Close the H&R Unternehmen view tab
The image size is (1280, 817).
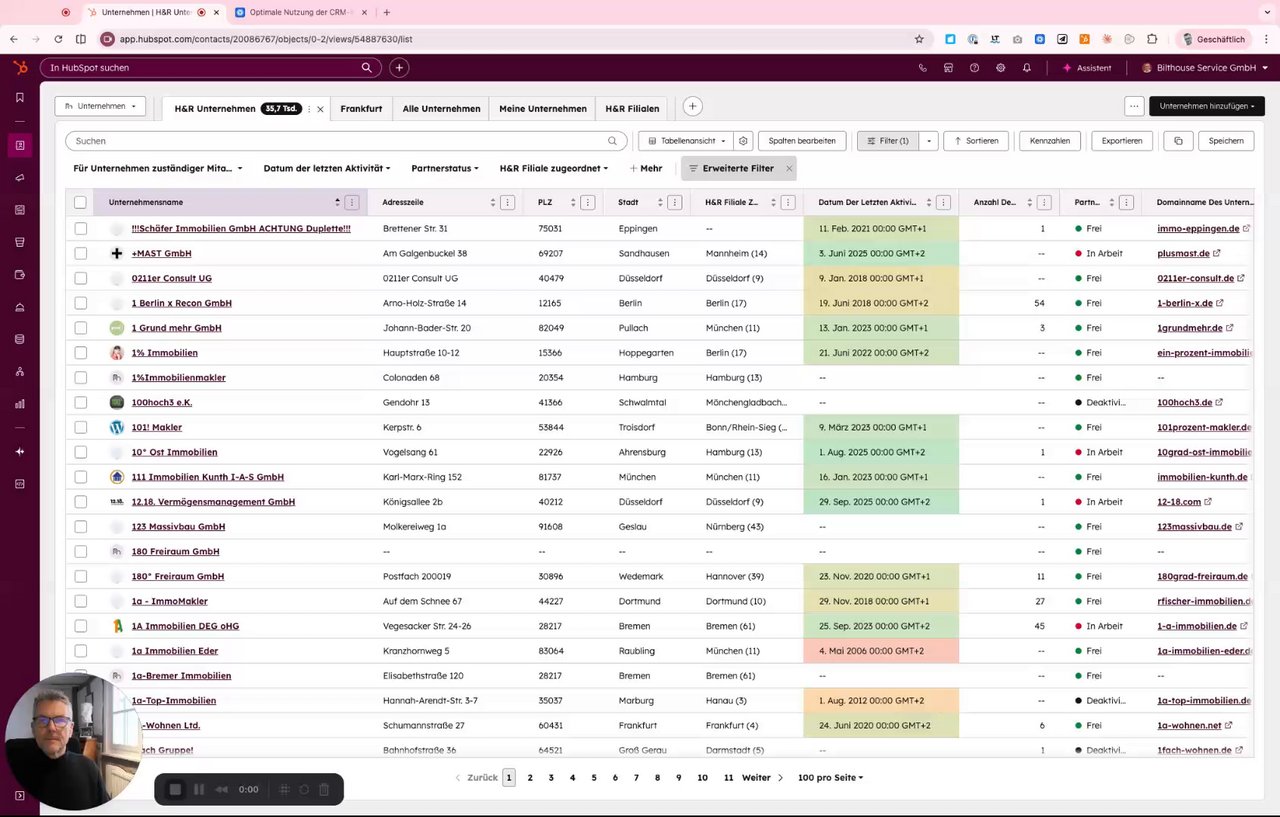tap(320, 109)
